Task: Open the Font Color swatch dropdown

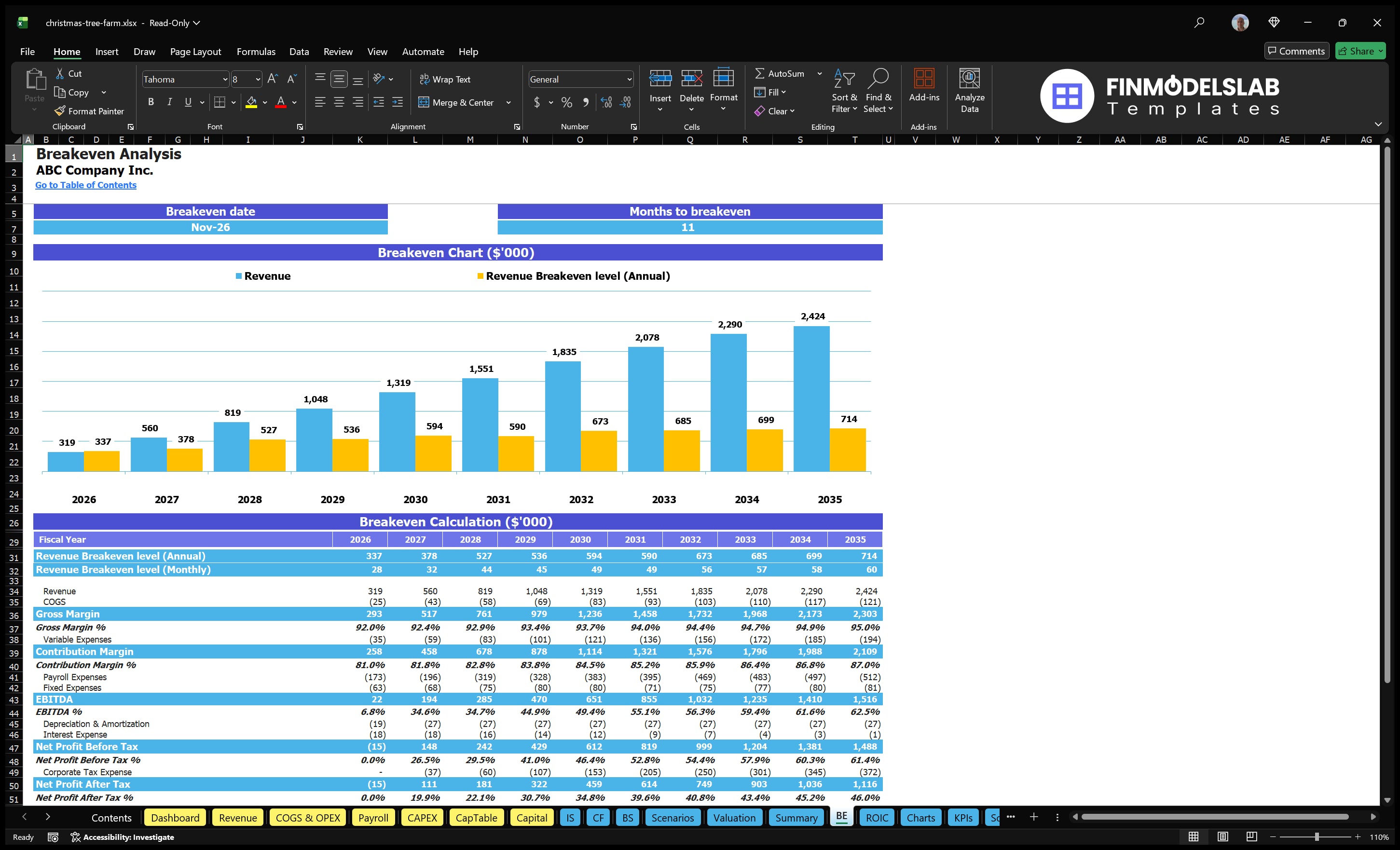Action: coord(294,103)
